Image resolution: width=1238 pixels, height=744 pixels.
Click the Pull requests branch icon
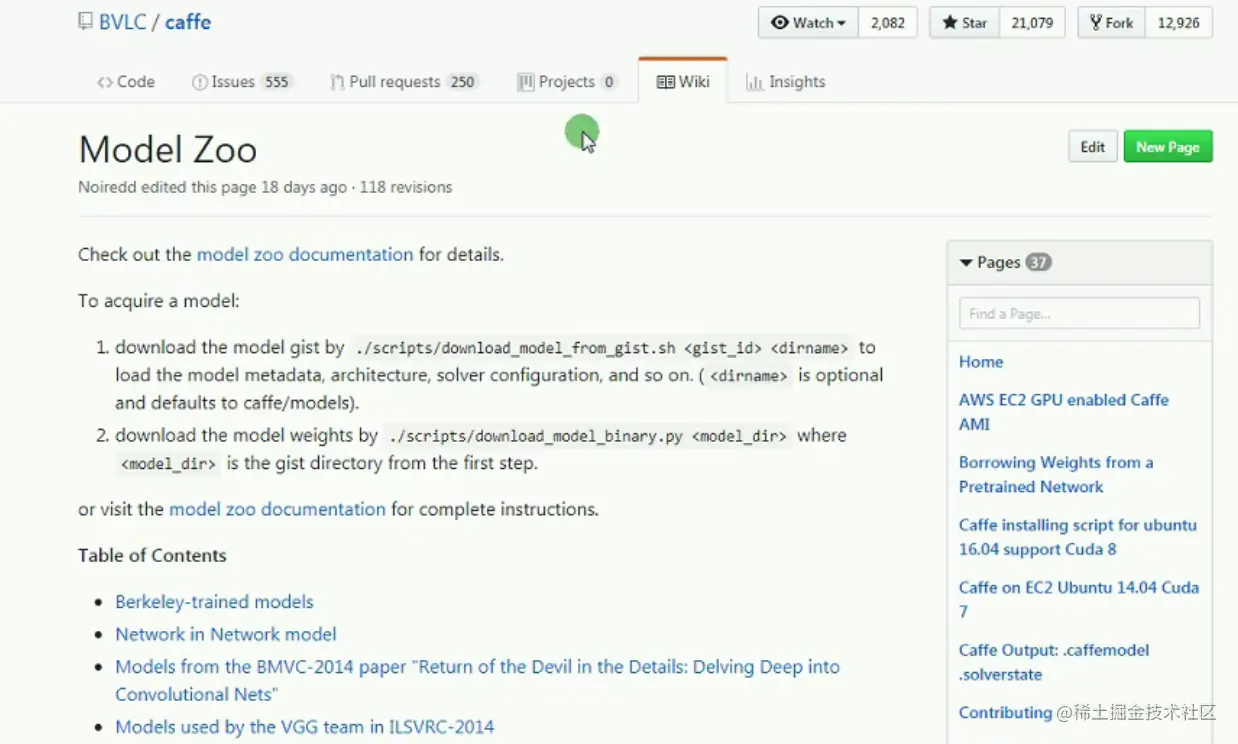[x=337, y=82]
